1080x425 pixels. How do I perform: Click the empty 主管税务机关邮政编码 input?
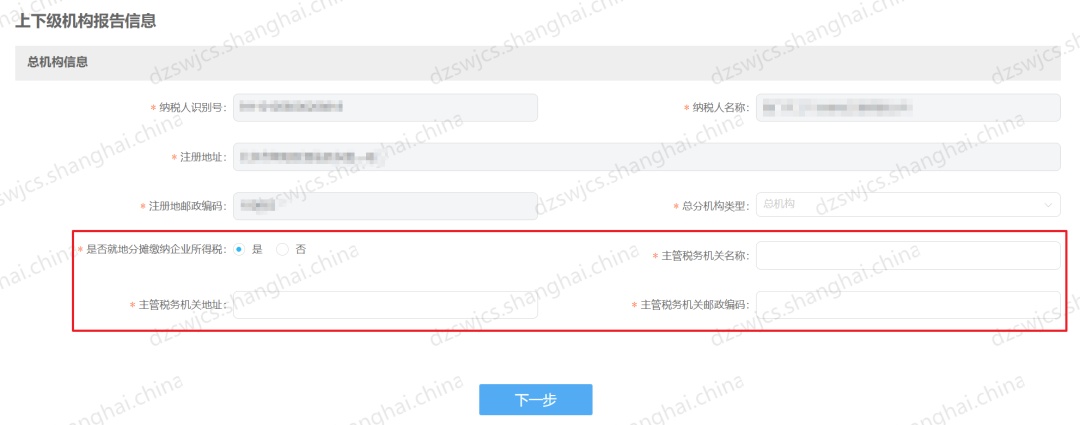pos(908,304)
